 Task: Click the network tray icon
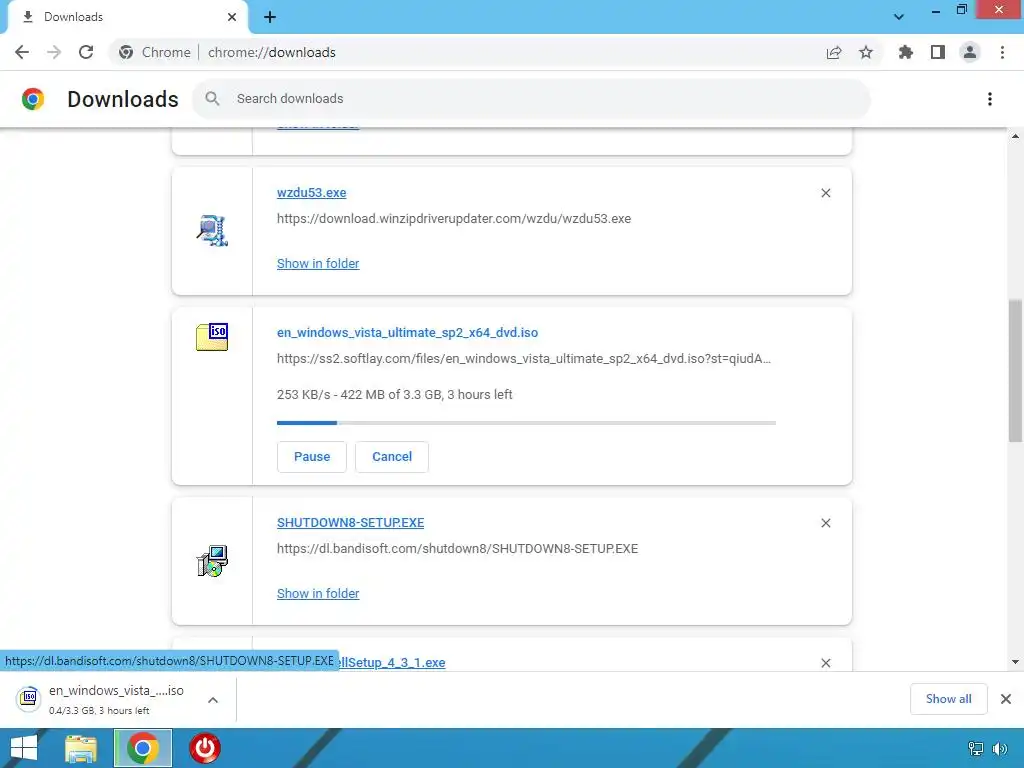point(976,748)
